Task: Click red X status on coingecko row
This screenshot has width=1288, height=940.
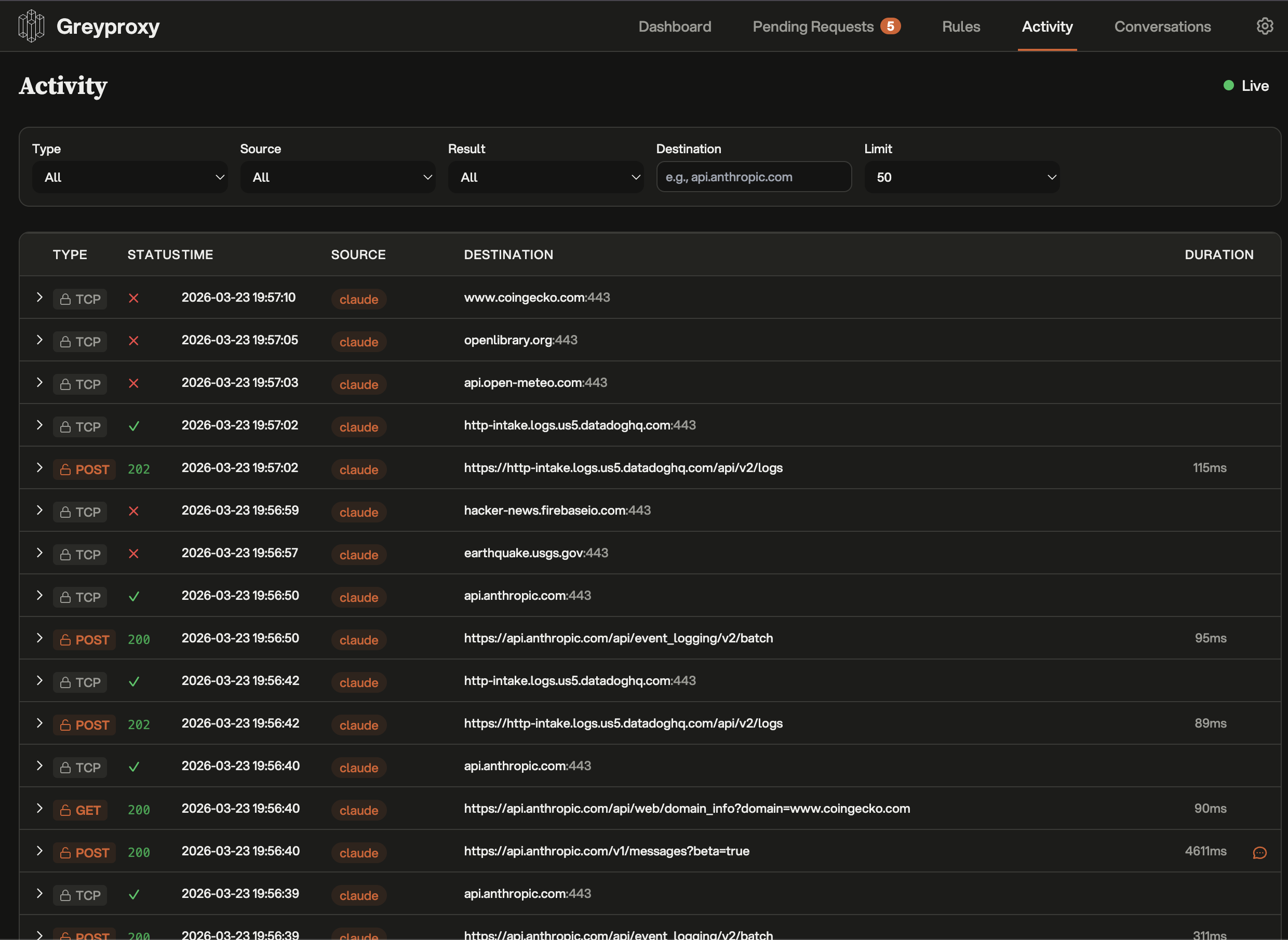Action: (133, 298)
